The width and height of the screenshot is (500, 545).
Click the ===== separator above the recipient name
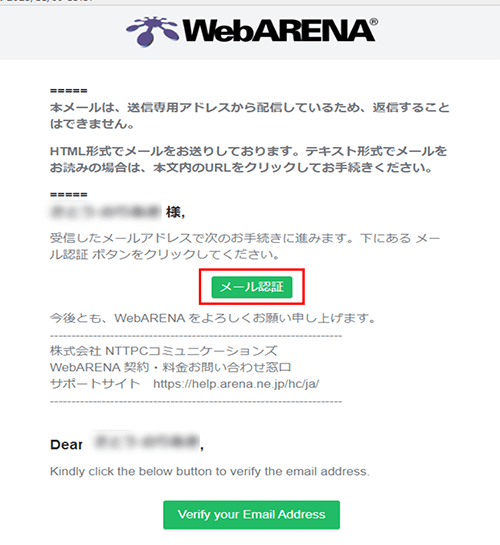[69, 195]
